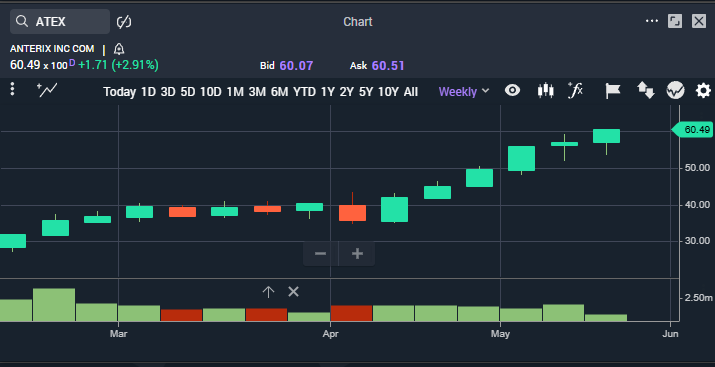Click the flag events icon
Screen dimensions: 715x367
(612, 90)
